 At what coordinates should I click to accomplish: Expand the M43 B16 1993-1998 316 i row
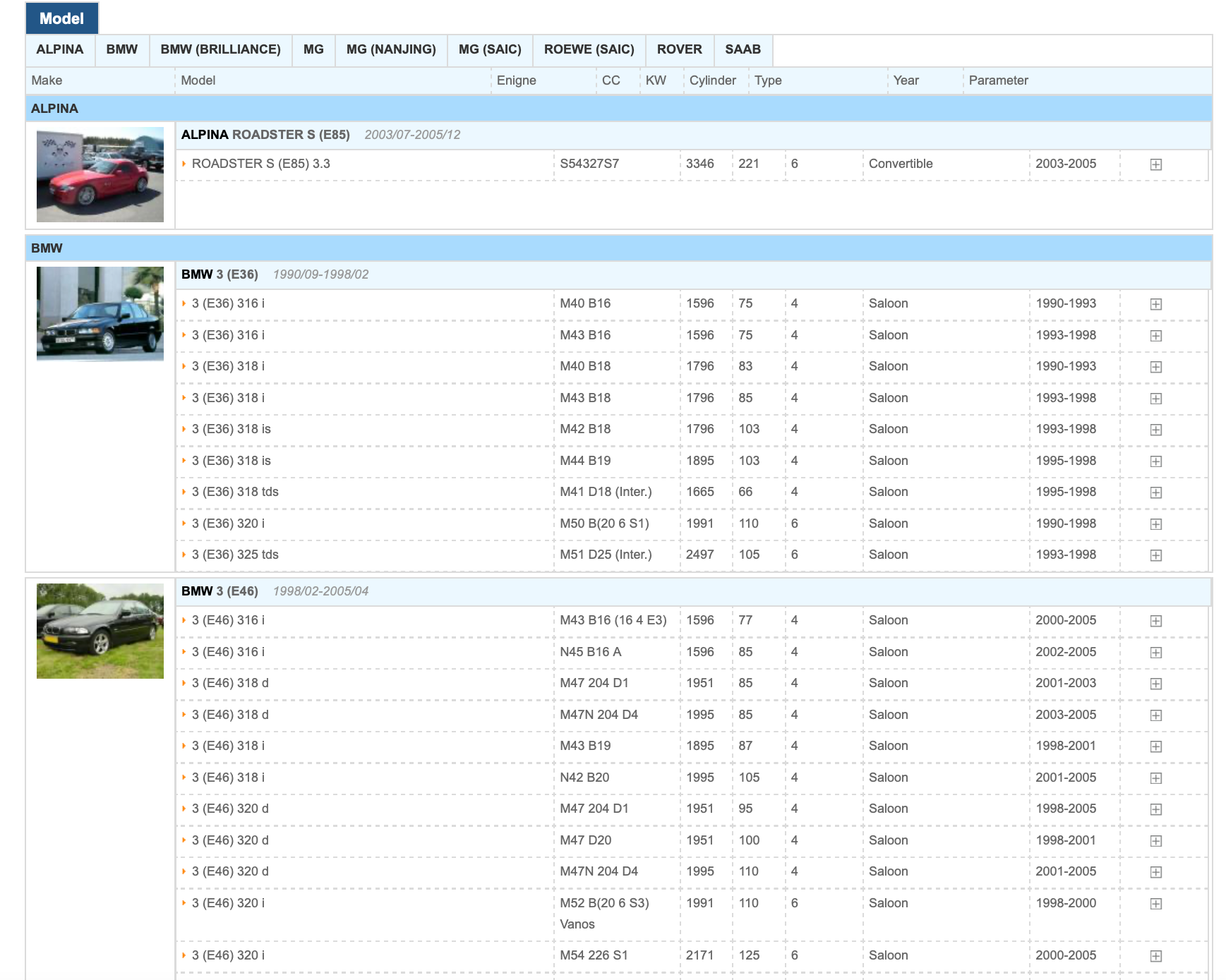[1155, 336]
